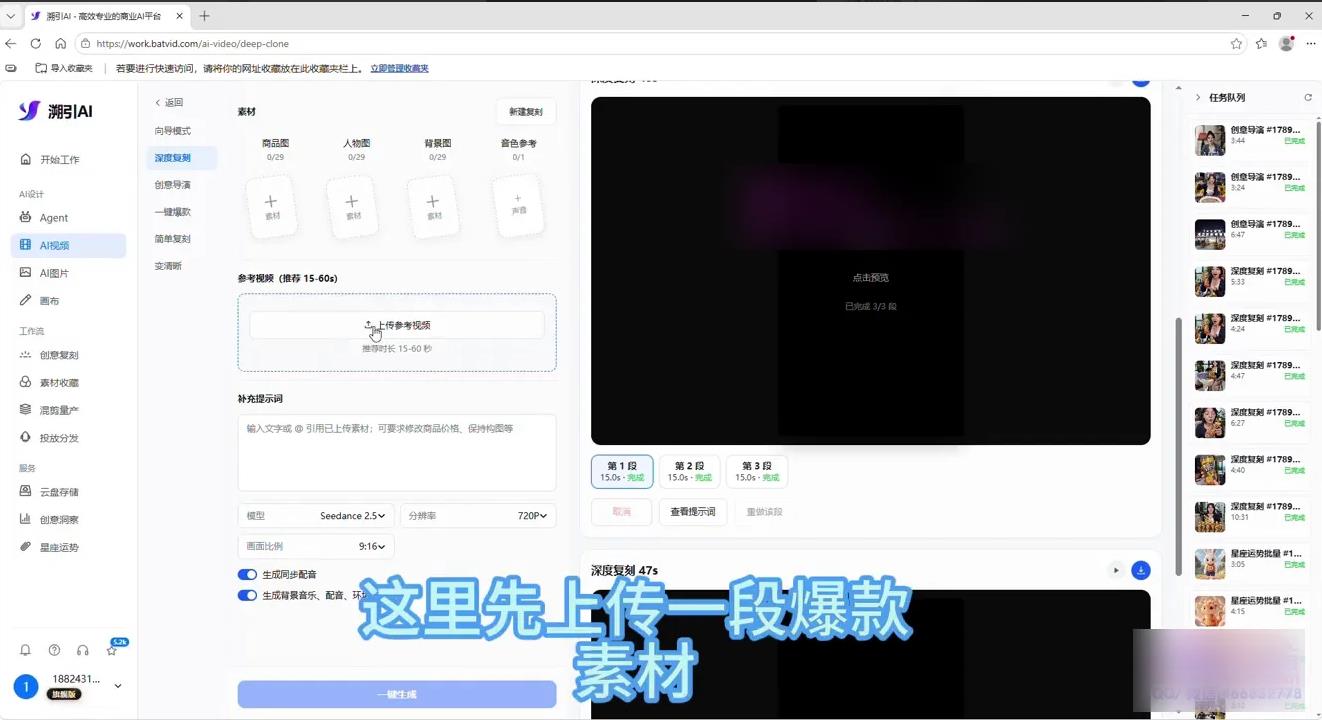Expand the account menu chevron
The image size is (1322, 720).
click(x=118, y=686)
